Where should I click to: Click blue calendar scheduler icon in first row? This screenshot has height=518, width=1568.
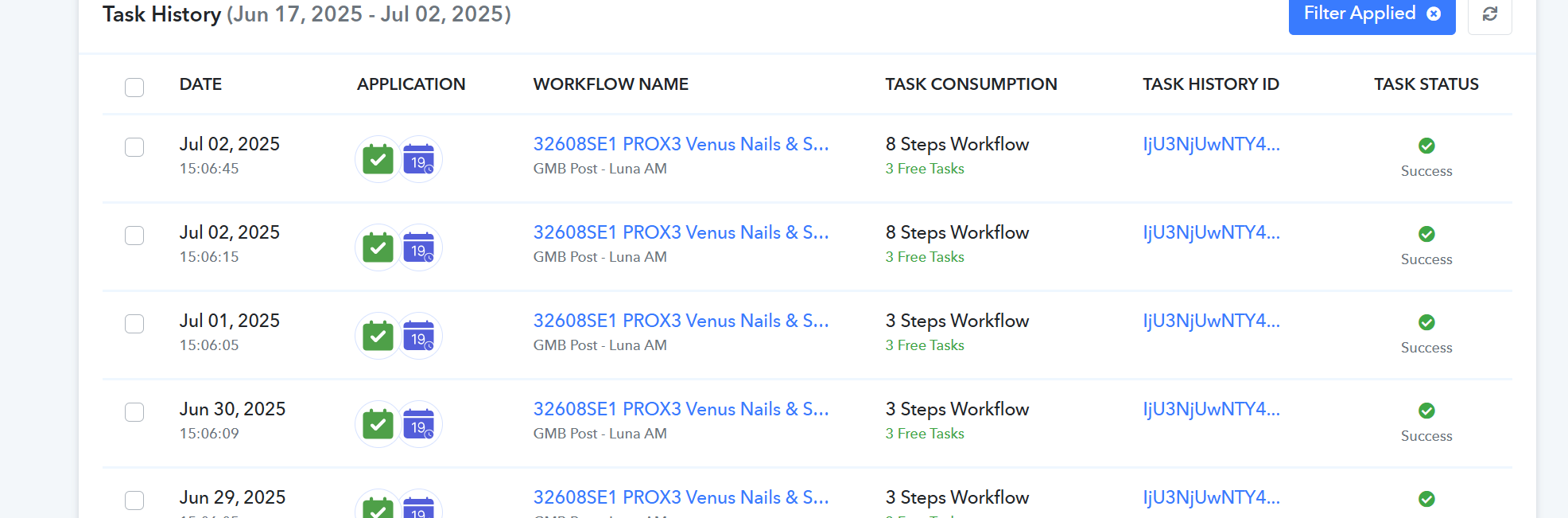(x=419, y=160)
